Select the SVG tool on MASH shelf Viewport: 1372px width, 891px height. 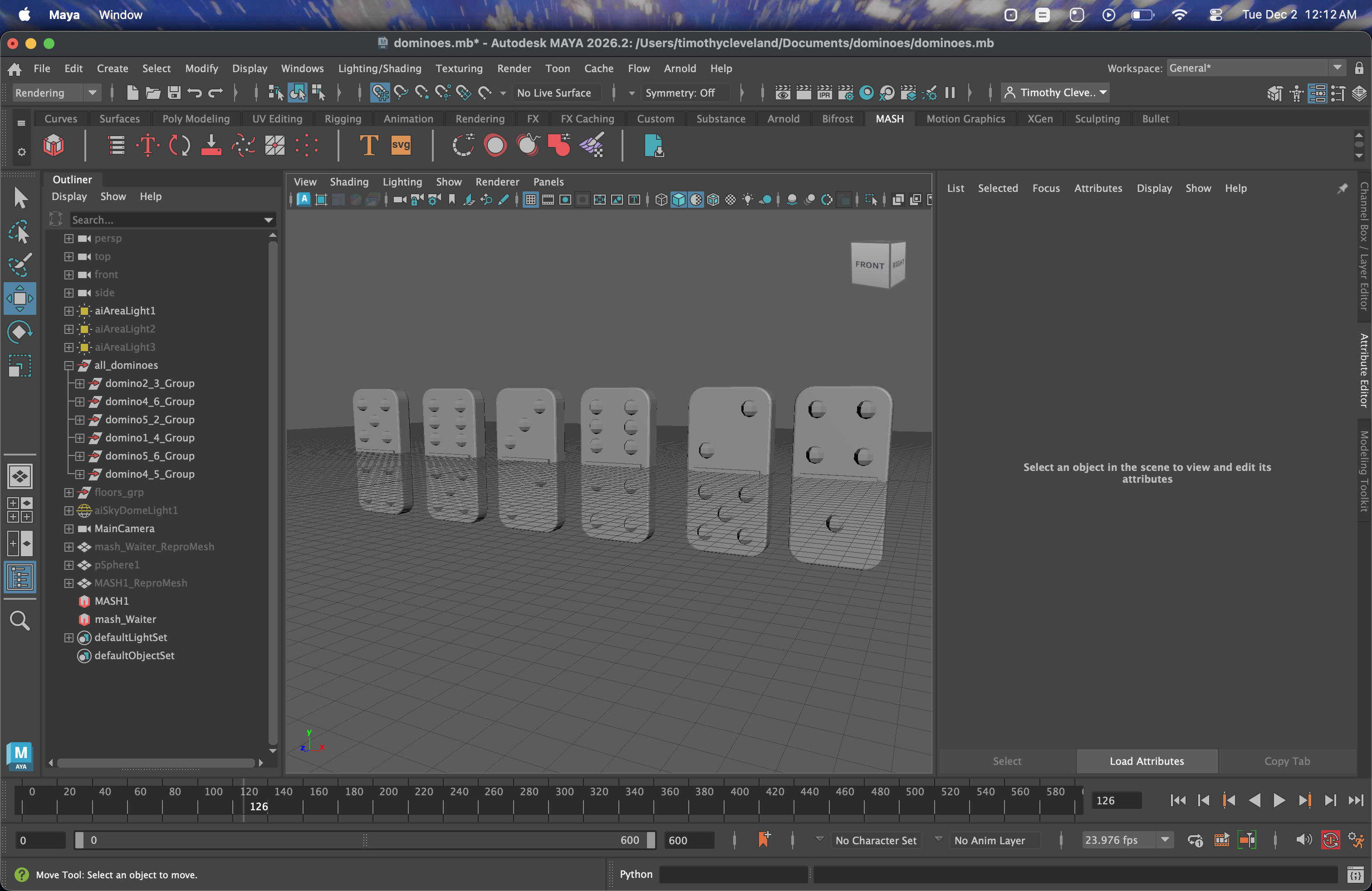(401, 145)
